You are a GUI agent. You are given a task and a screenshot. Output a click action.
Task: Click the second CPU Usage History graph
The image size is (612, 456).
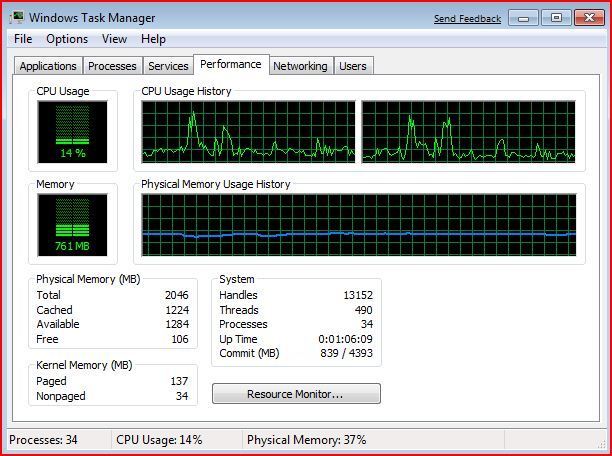pyautogui.click(x=468, y=132)
